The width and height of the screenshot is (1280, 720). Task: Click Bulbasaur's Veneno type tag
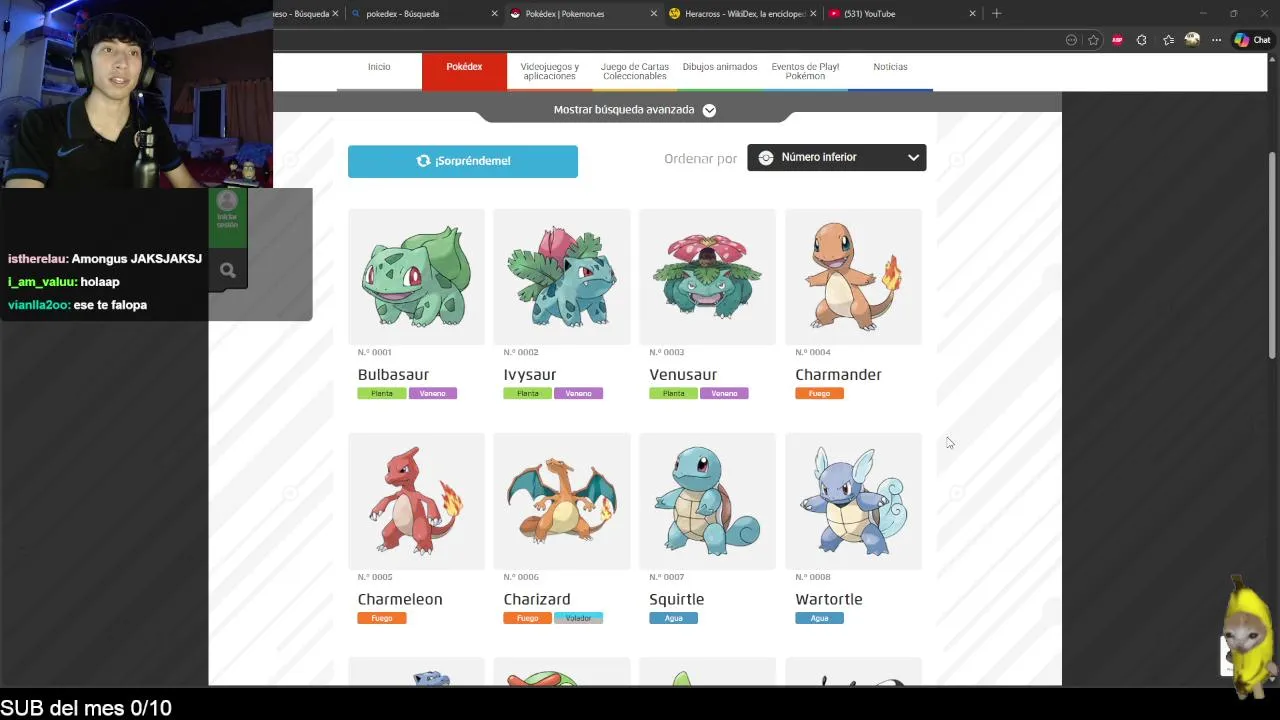point(432,393)
